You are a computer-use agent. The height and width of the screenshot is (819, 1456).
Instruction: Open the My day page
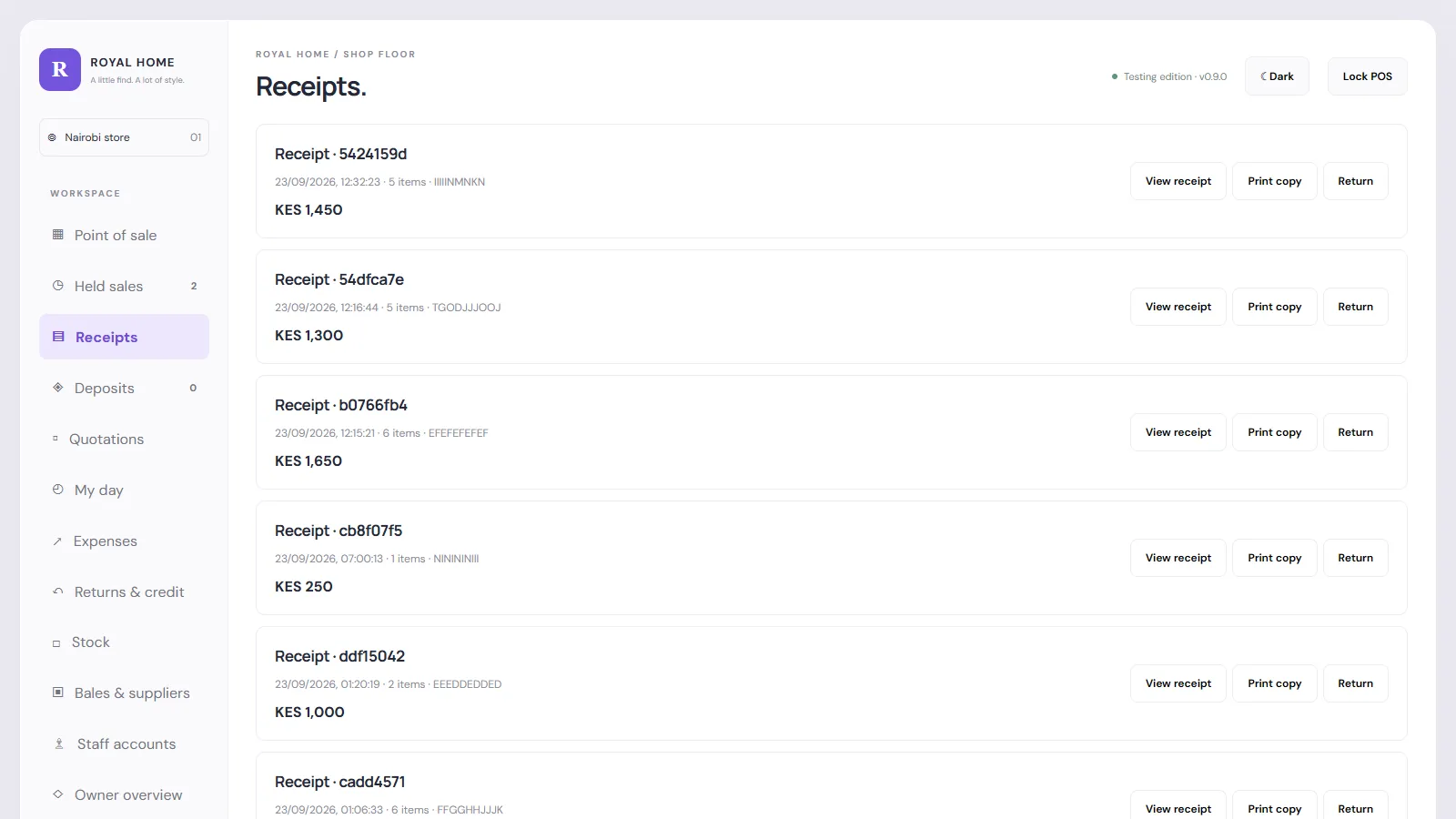click(x=124, y=490)
